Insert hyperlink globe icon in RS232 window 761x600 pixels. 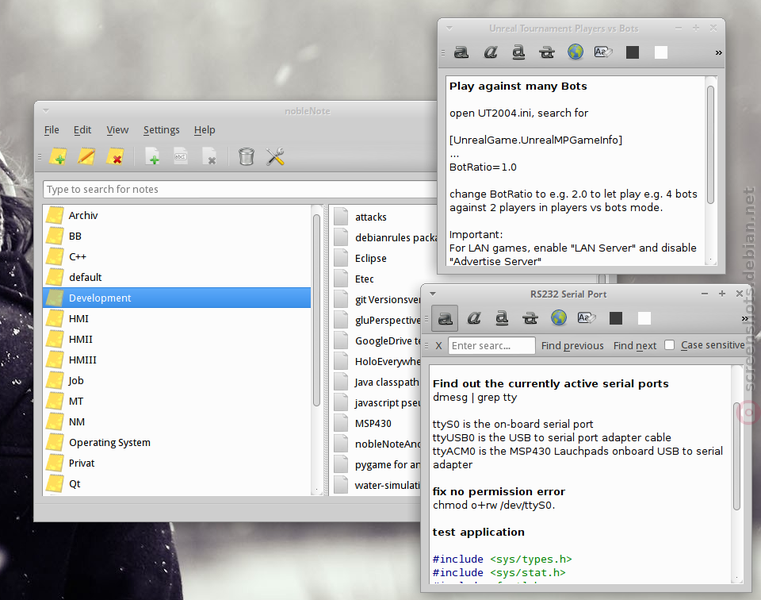[x=559, y=318]
